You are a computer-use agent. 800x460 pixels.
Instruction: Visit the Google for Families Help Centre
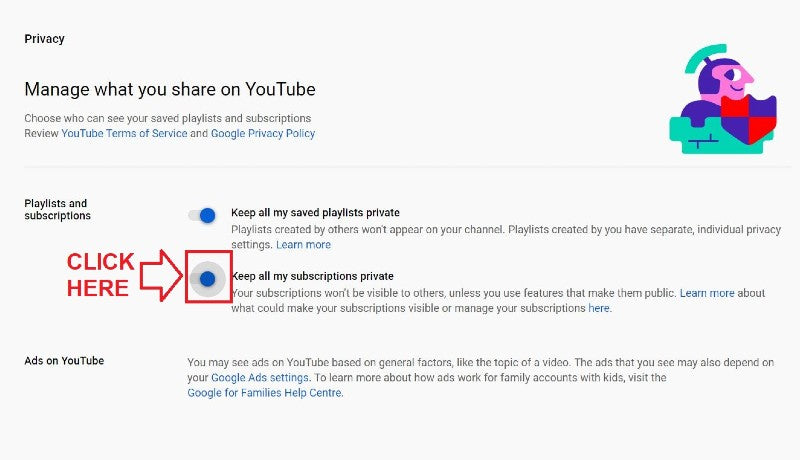tap(265, 393)
